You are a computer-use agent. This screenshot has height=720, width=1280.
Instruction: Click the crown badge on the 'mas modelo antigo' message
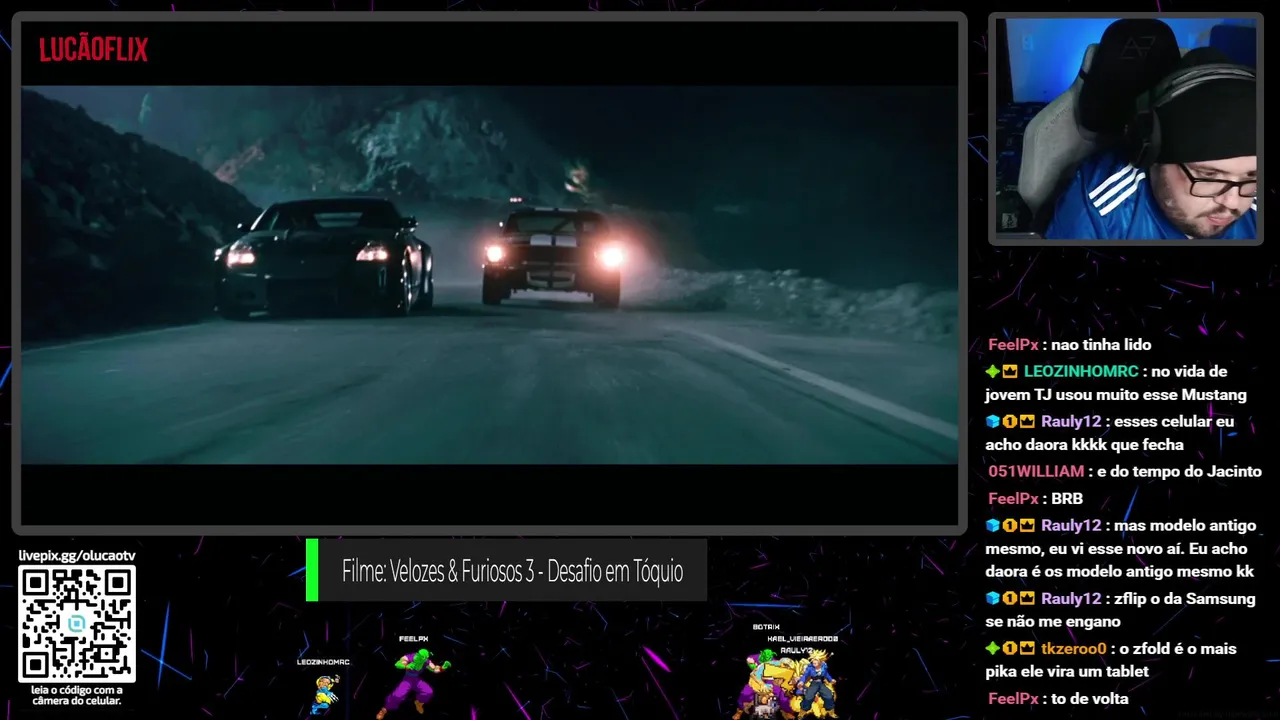point(1027,525)
